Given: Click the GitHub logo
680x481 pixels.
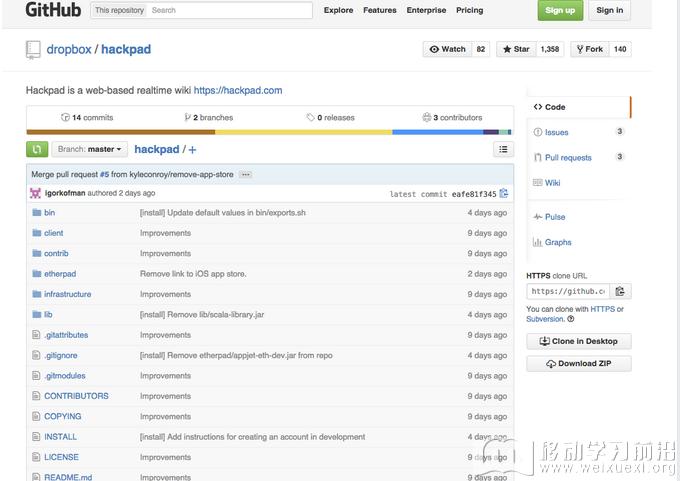Looking at the screenshot, I should coord(53,10).
